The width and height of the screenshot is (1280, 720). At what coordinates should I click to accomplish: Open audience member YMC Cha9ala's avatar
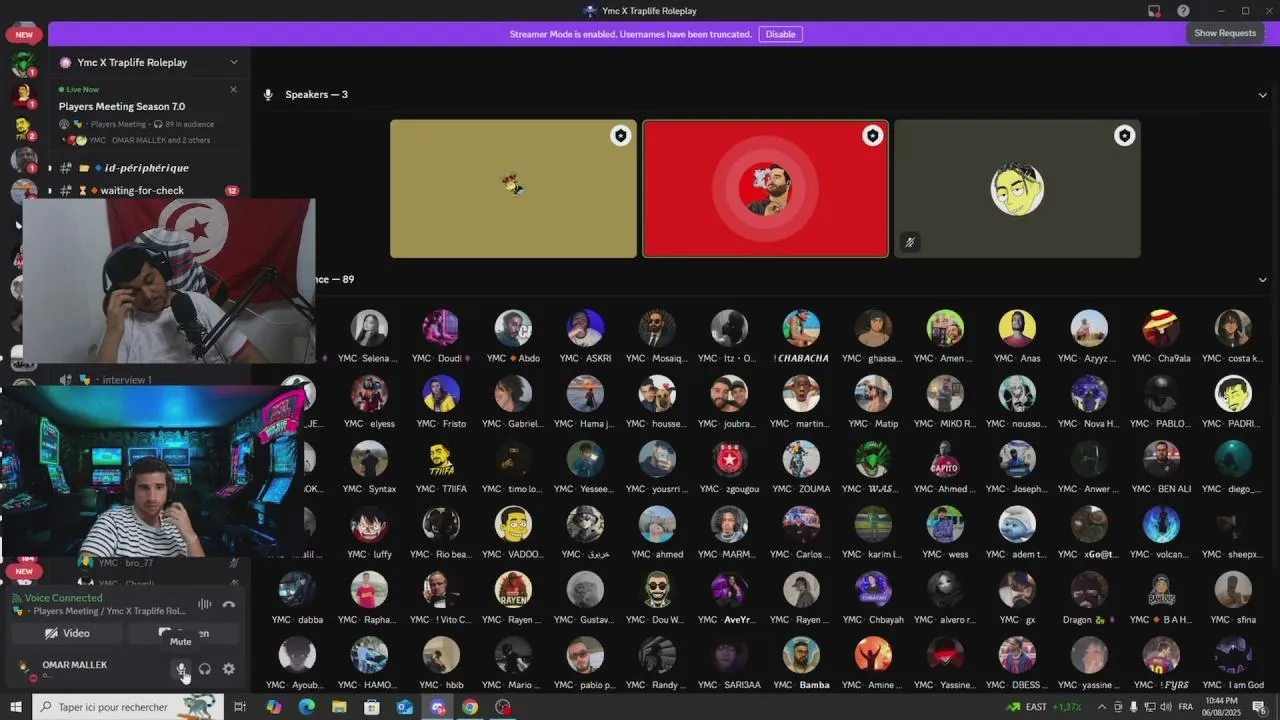(x=1161, y=328)
